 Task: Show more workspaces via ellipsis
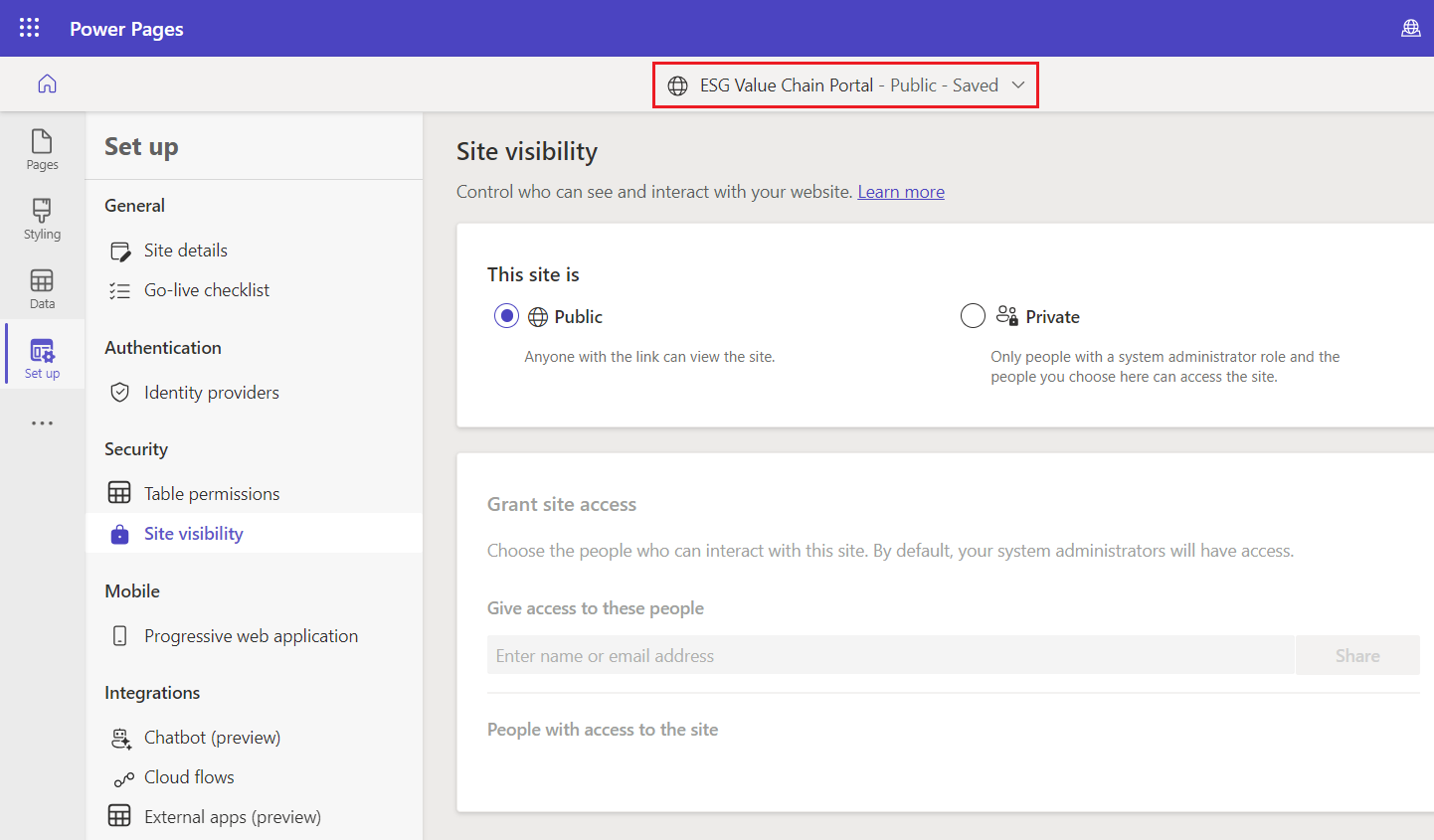point(42,423)
